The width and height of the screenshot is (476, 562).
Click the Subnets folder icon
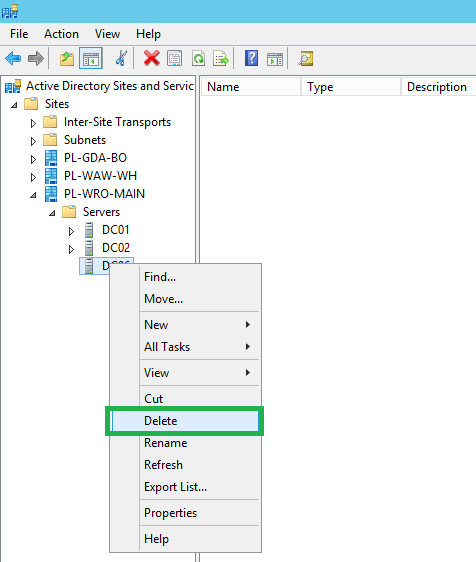[50, 140]
